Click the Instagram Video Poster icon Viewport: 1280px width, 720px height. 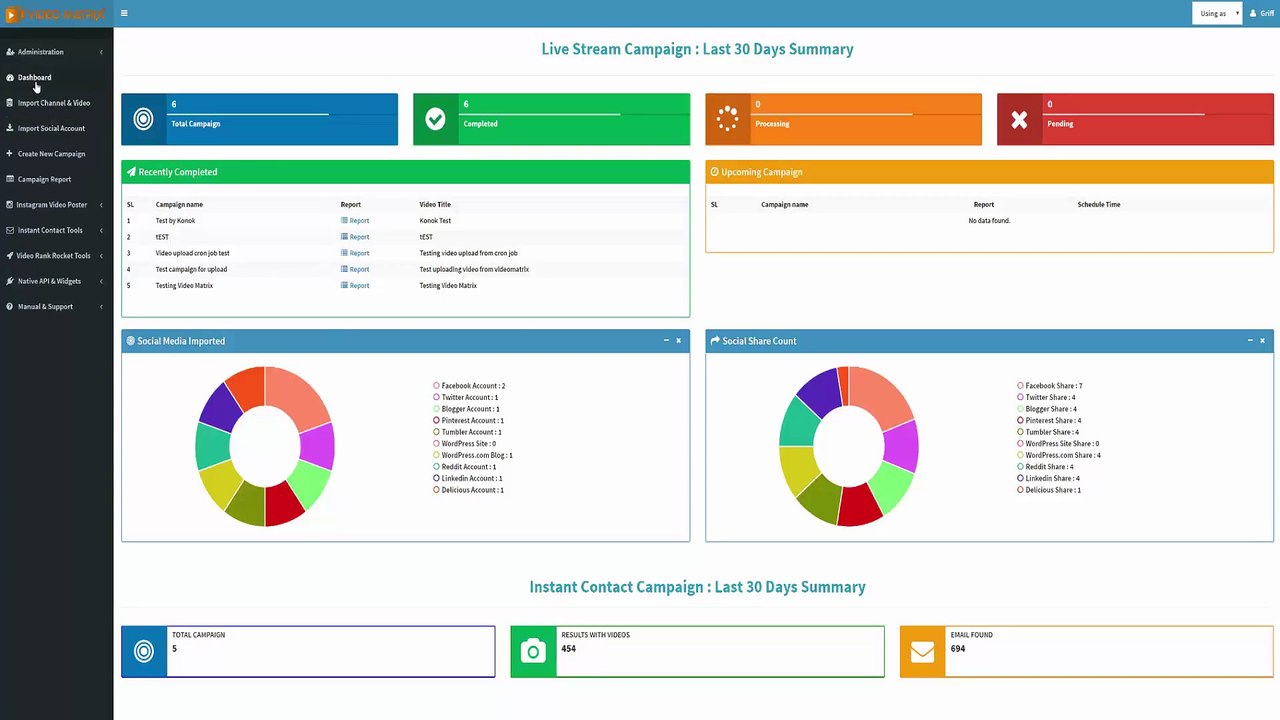[x=10, y=205]
